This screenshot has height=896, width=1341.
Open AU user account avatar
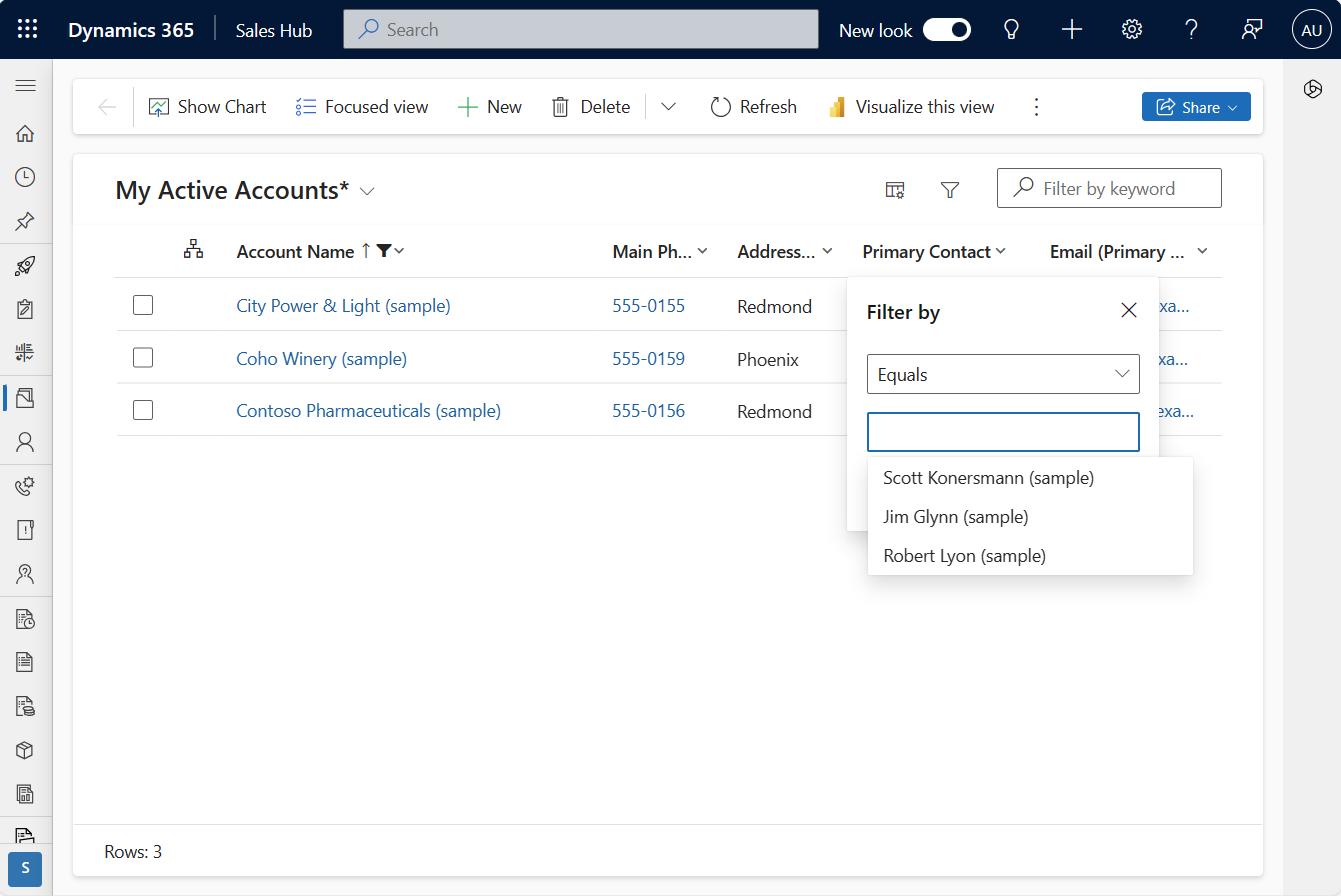pyautogui.click(x=1312, y=30)
